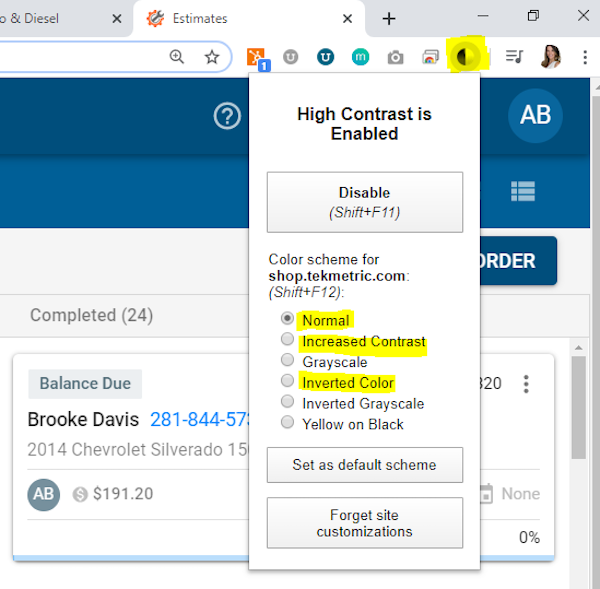Click the 0% progress value
The height and width of the screenshot is (589, 600).
coord(529,538)
